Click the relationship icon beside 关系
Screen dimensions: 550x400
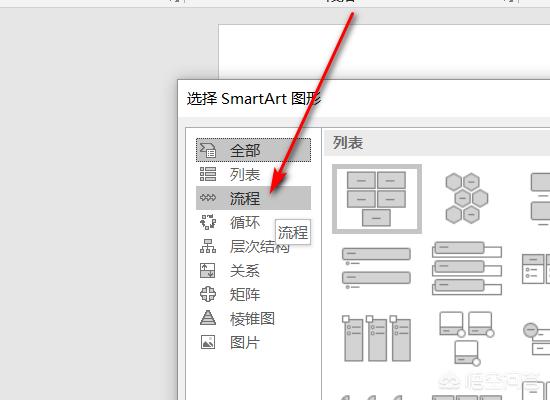click(207, 271)
